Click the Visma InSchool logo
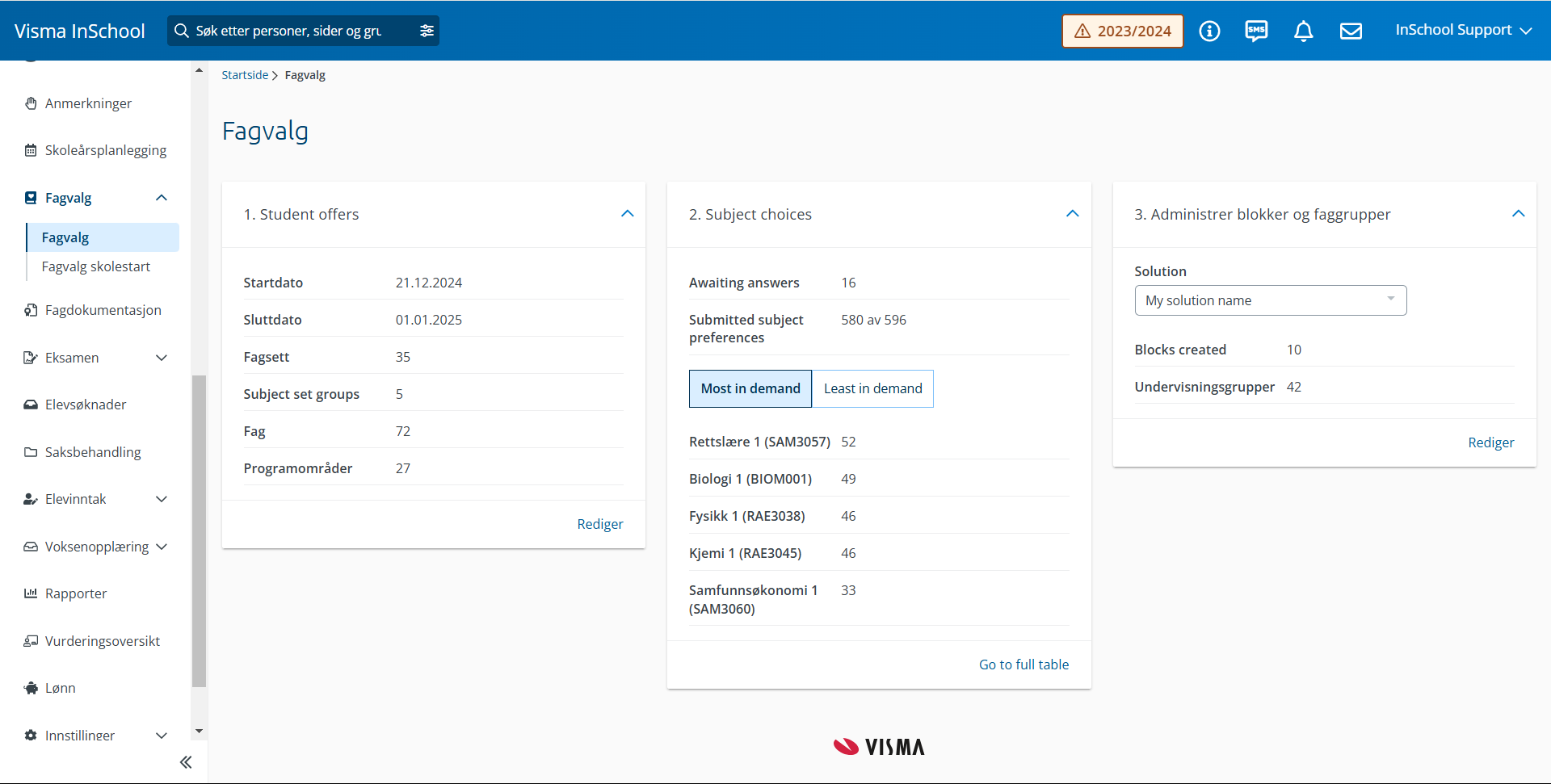 (80, 31)
